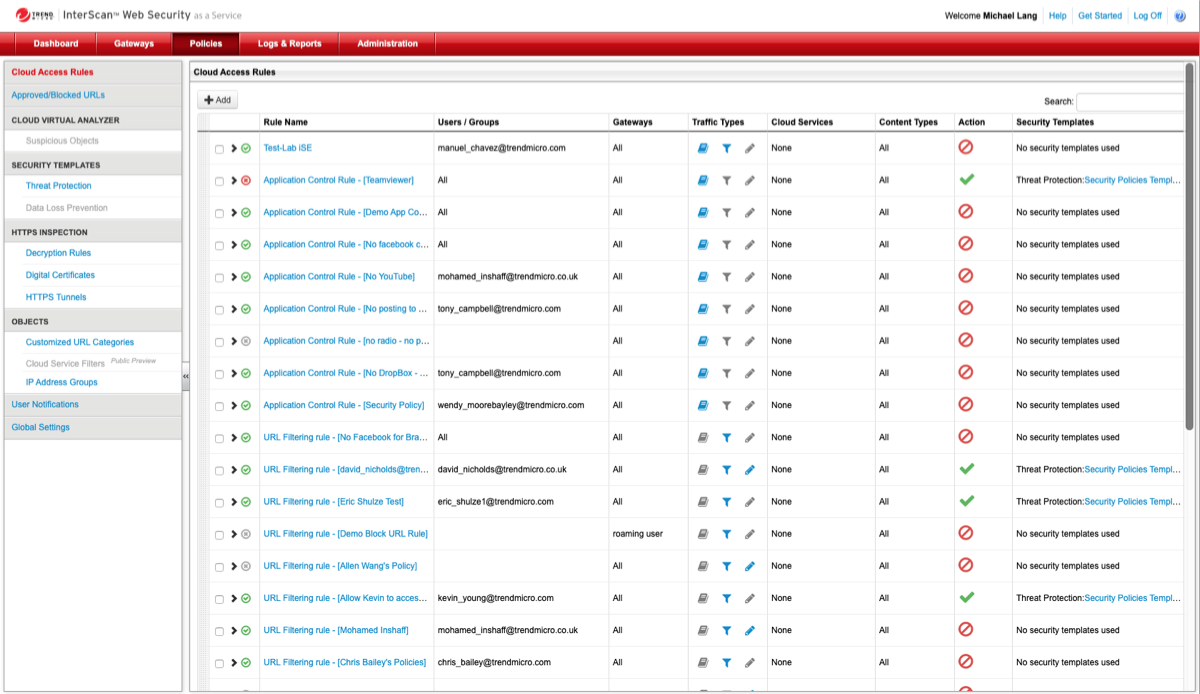Click the Add rule button
Viewport: 1200px width, 694px height.
217,100
